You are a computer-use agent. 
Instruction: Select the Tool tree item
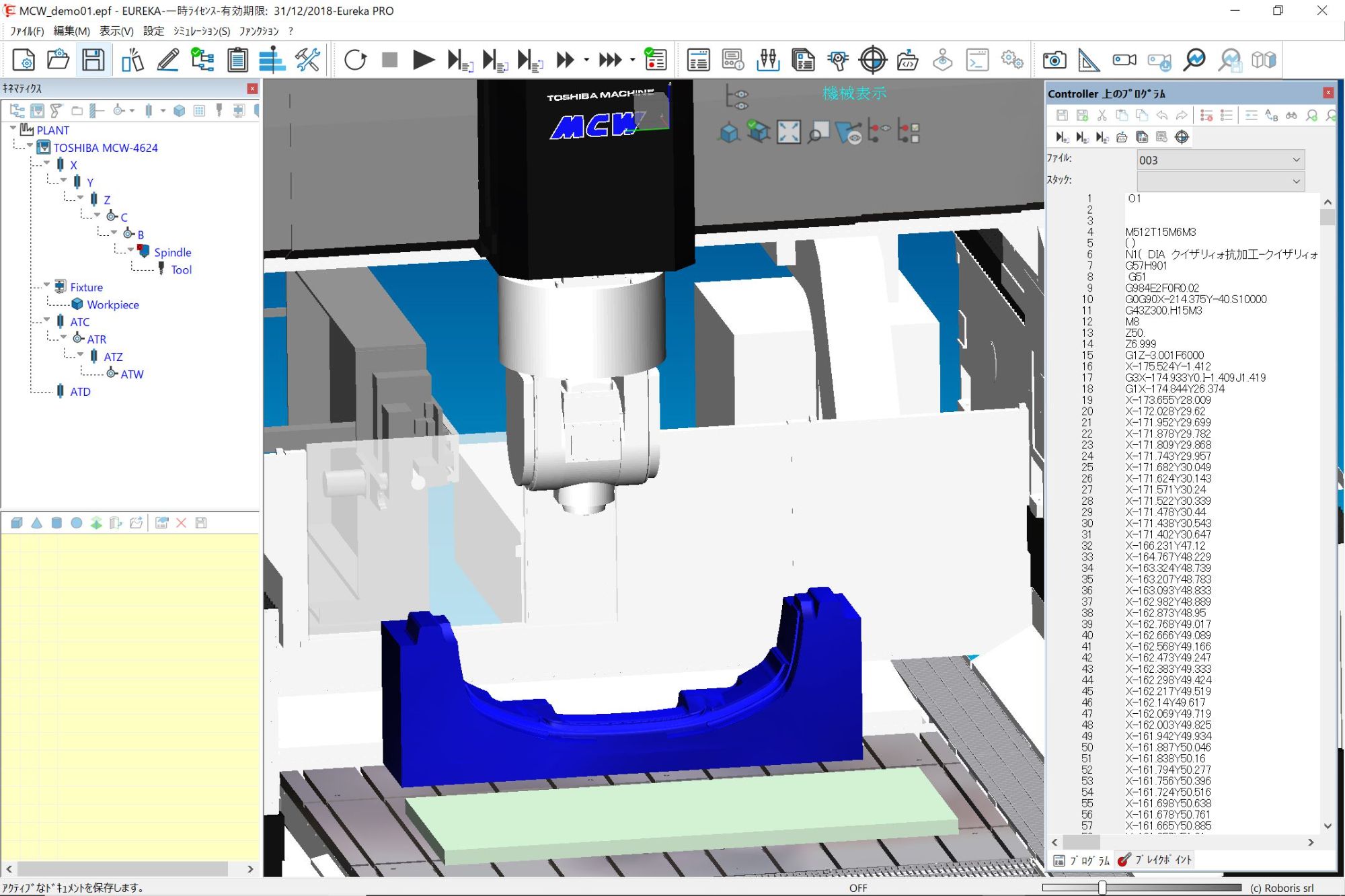[x=181, y=270]
